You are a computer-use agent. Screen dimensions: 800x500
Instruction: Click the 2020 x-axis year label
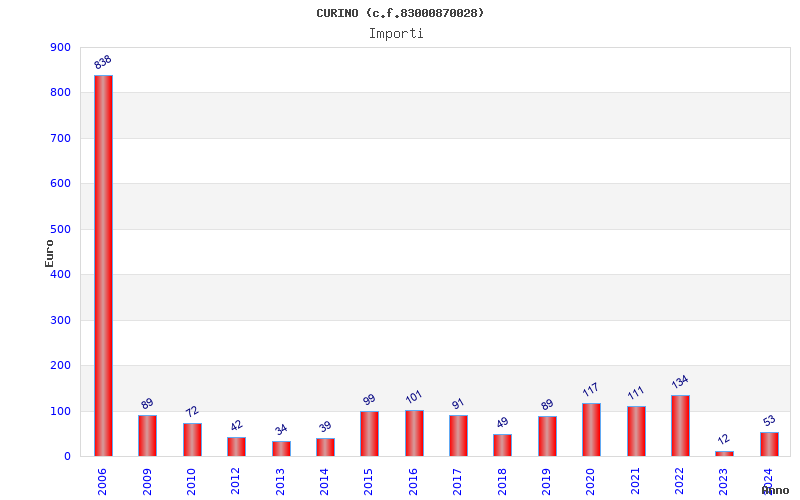coord(590,482)
